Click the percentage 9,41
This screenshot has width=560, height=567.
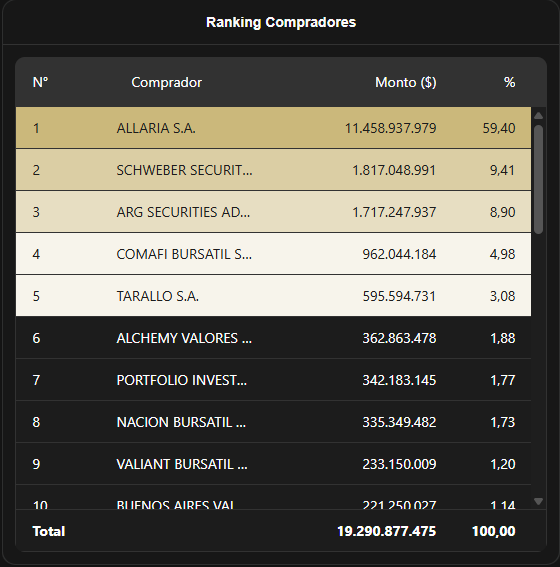pyautogui.click(x=503, y=170)
